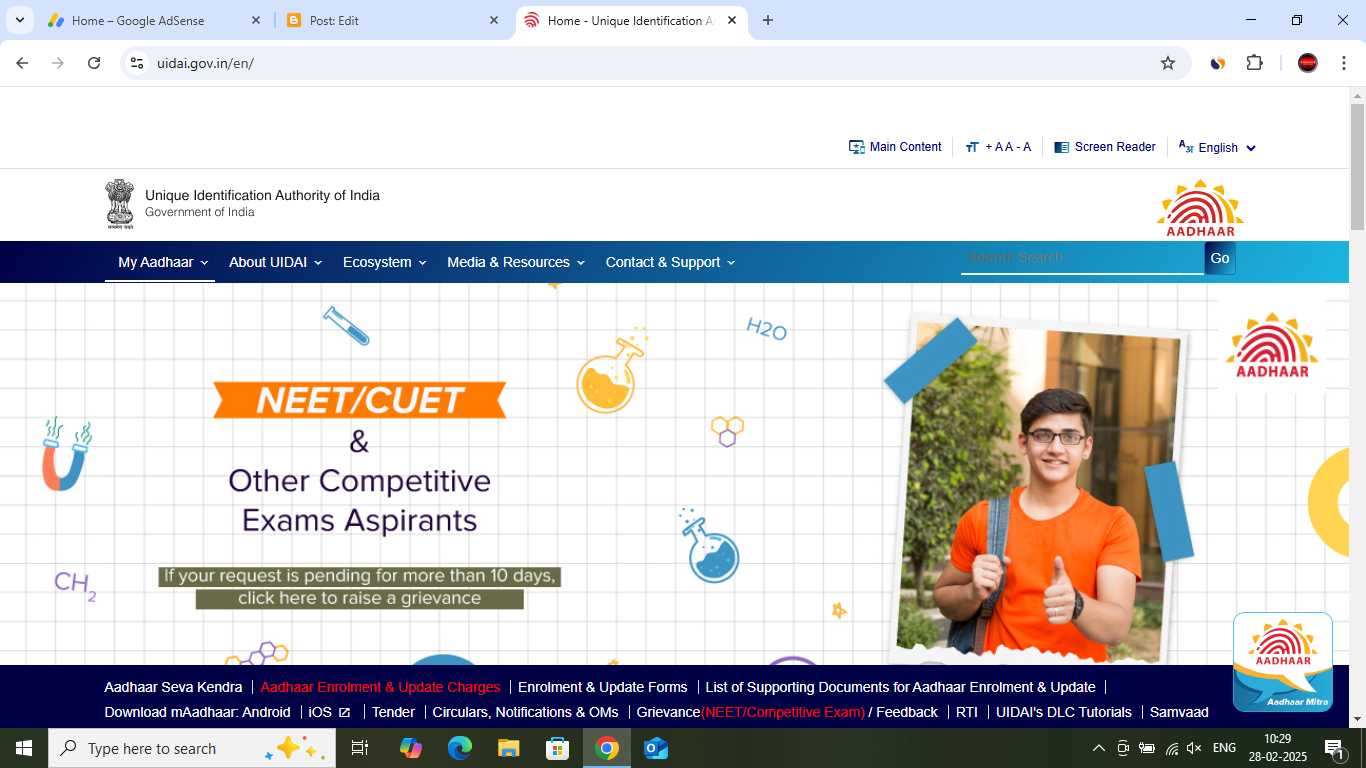This screenshot has width=1366, height=768.
Task: Click the Chrome profile avatar
Action: [x=1308, y=63]
